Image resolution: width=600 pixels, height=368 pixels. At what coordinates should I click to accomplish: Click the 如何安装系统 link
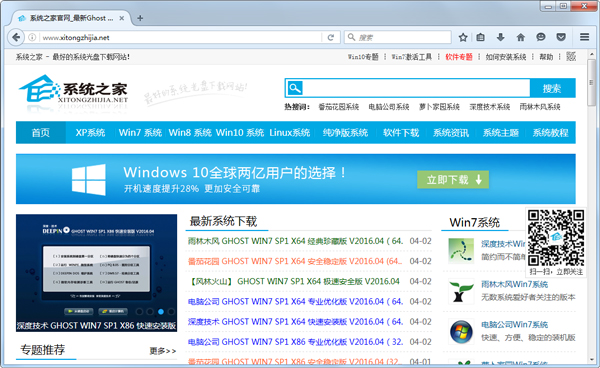coord(506,57)
